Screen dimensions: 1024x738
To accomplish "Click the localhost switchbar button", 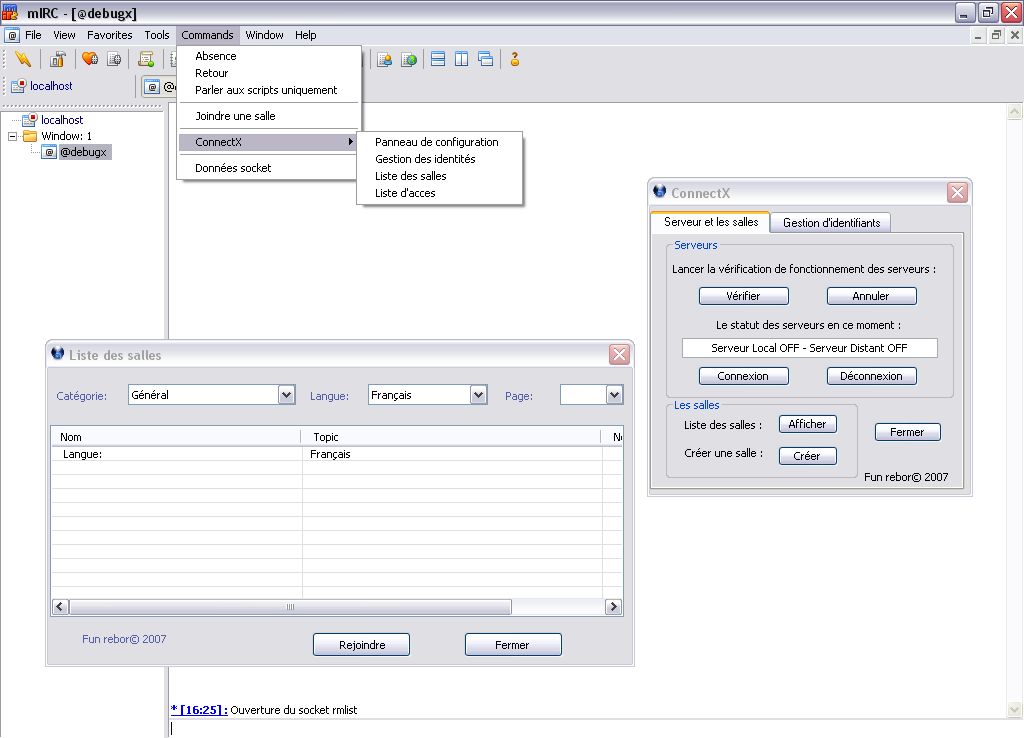I will [42, 86].
